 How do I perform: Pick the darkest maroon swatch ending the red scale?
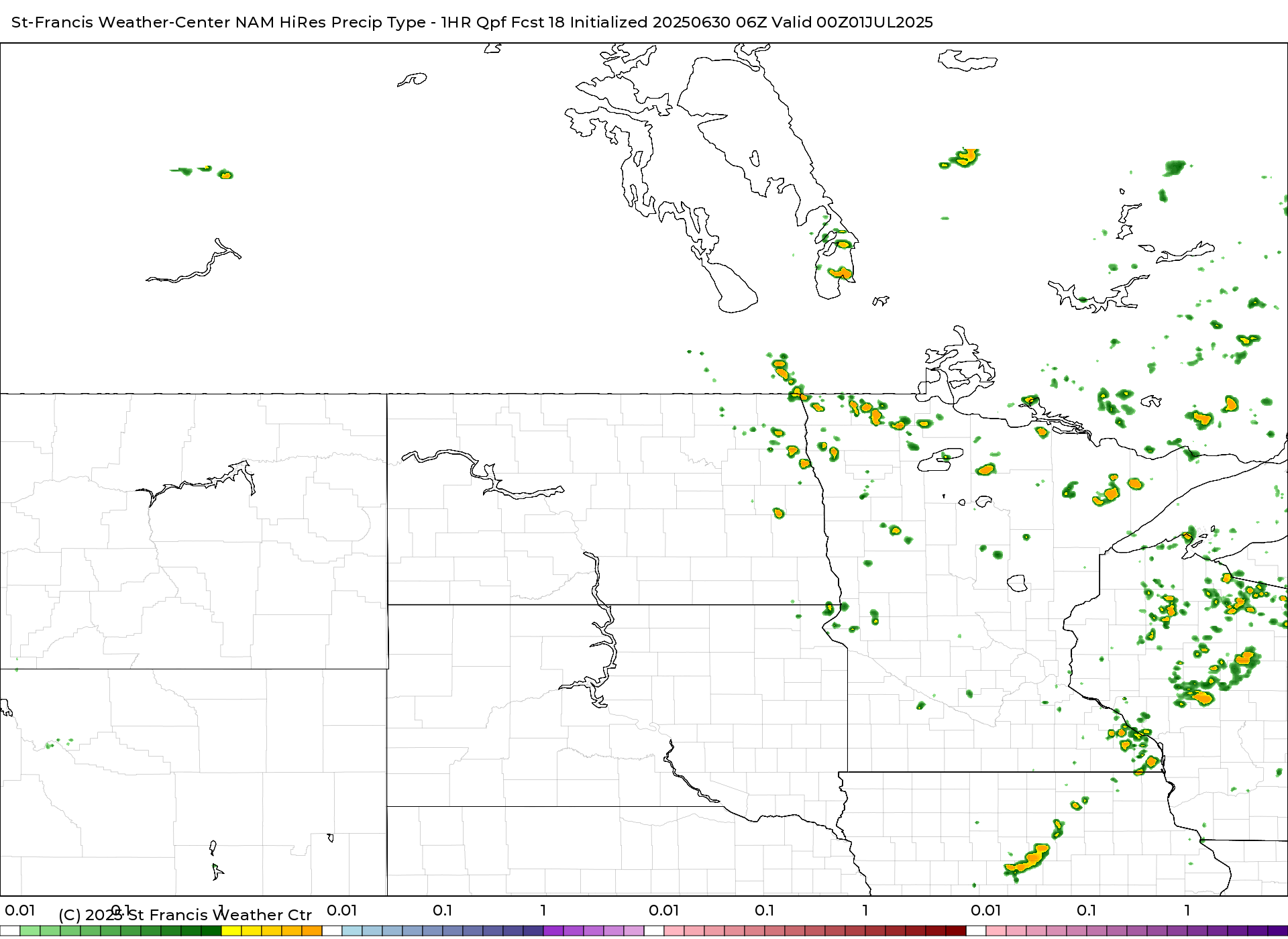[956, 931]
